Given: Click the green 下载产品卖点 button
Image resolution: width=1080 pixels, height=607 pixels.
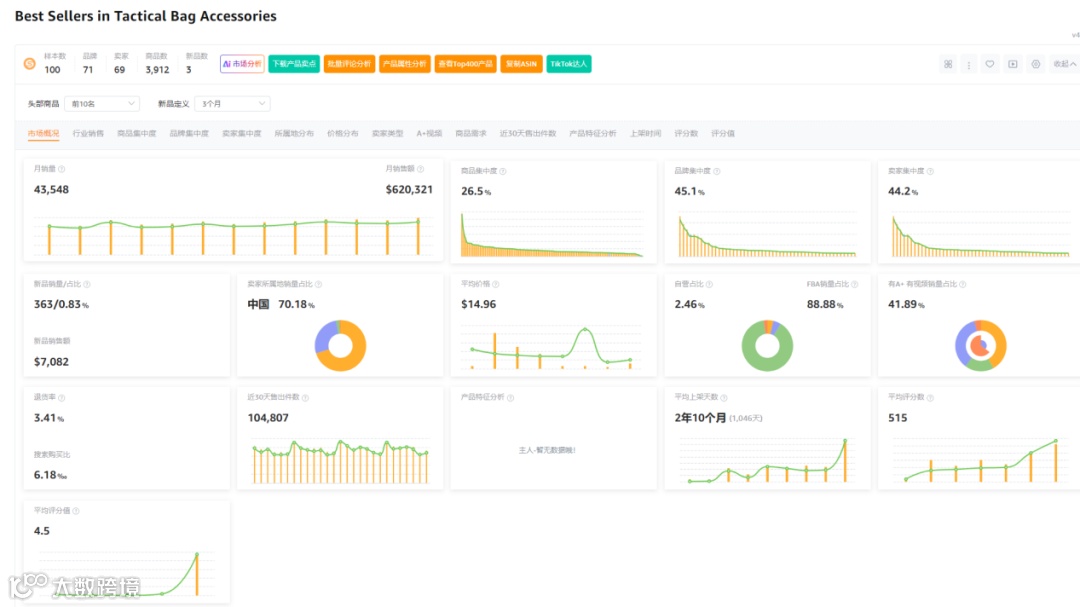Looking at the screenshot, I should point(294,64).
